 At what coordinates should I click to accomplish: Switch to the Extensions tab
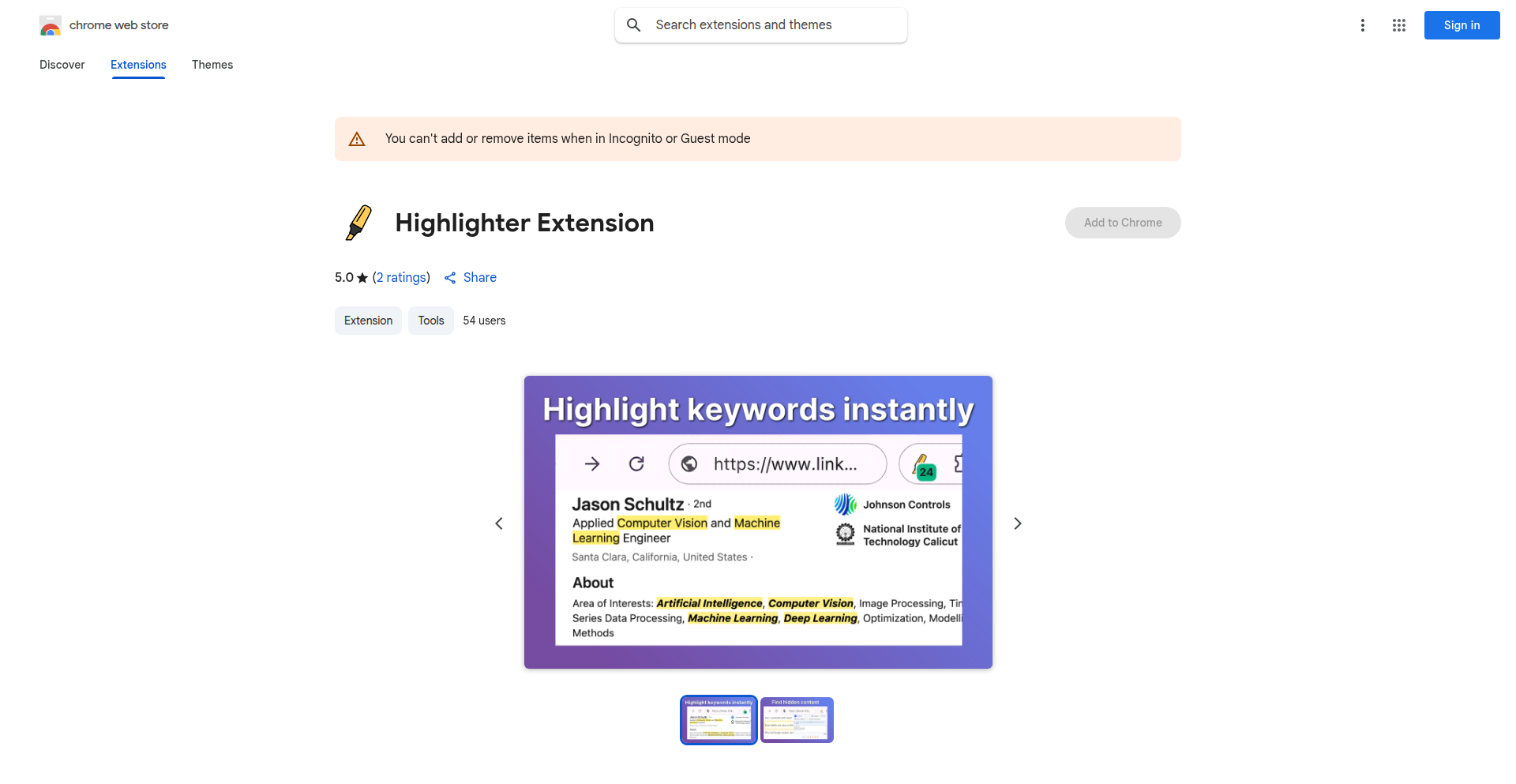138,65
